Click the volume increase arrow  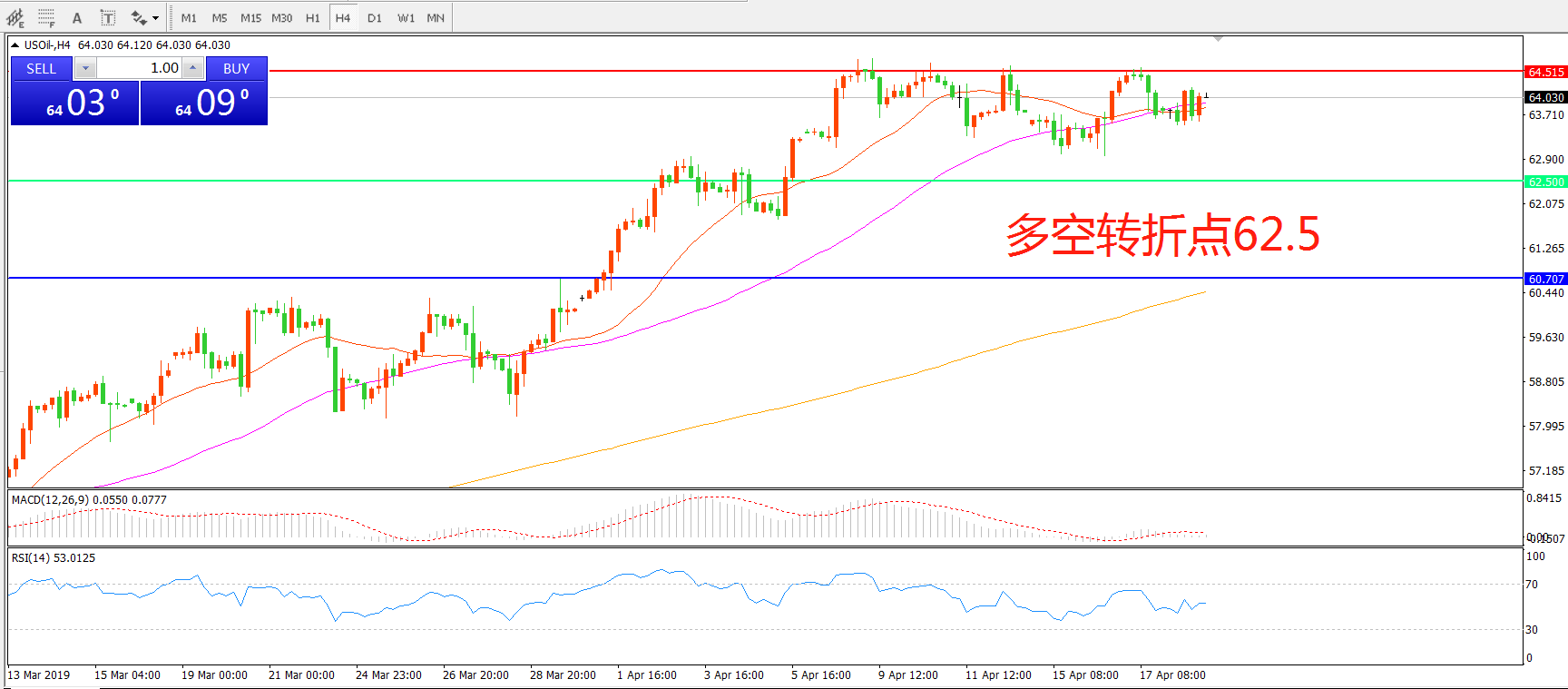(x=193, y=68)
